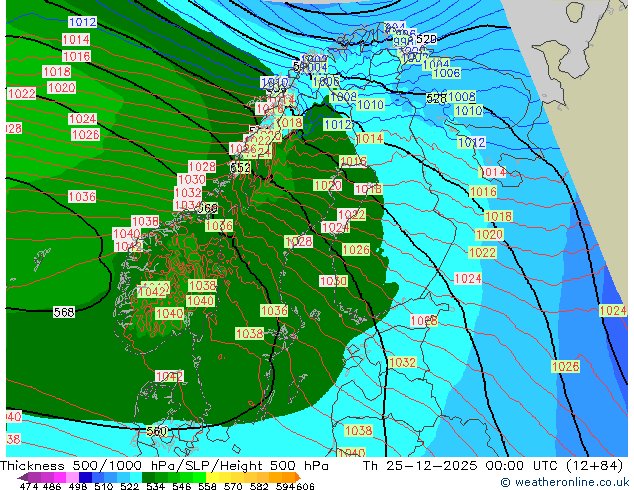Select the 558 legend number
This screenshot has width=634, height=490.
click(207, 486)
